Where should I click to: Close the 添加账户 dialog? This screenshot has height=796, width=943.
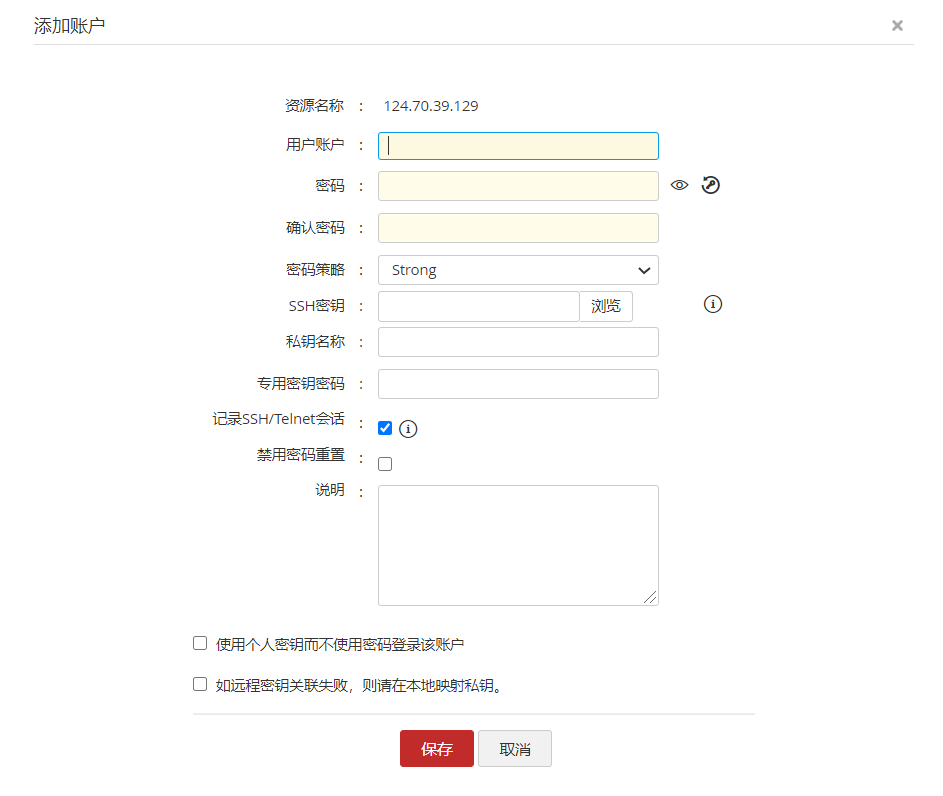[897, 26]
